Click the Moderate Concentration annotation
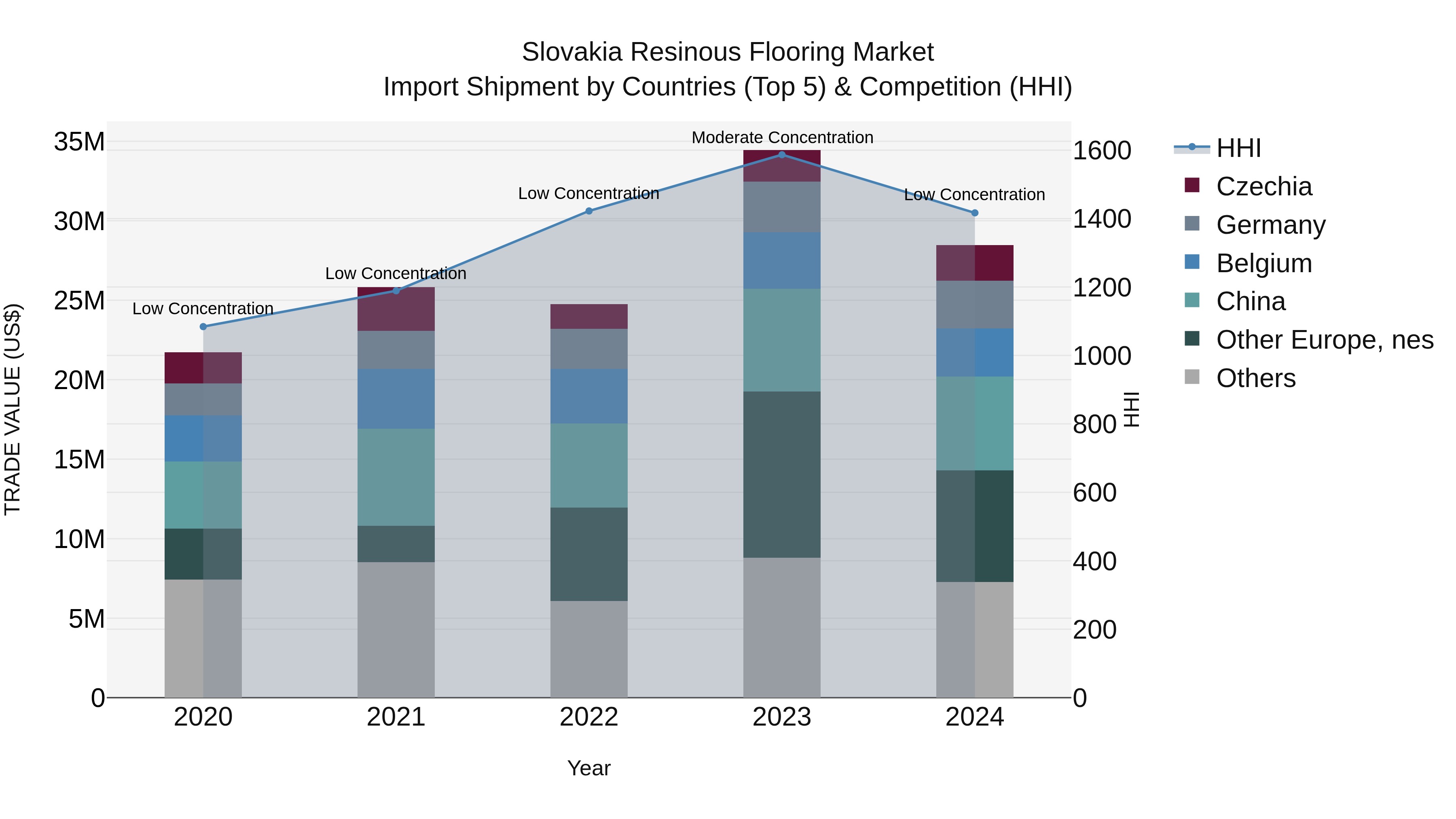This screenshot has width=1456, height=819. [782, 138]
